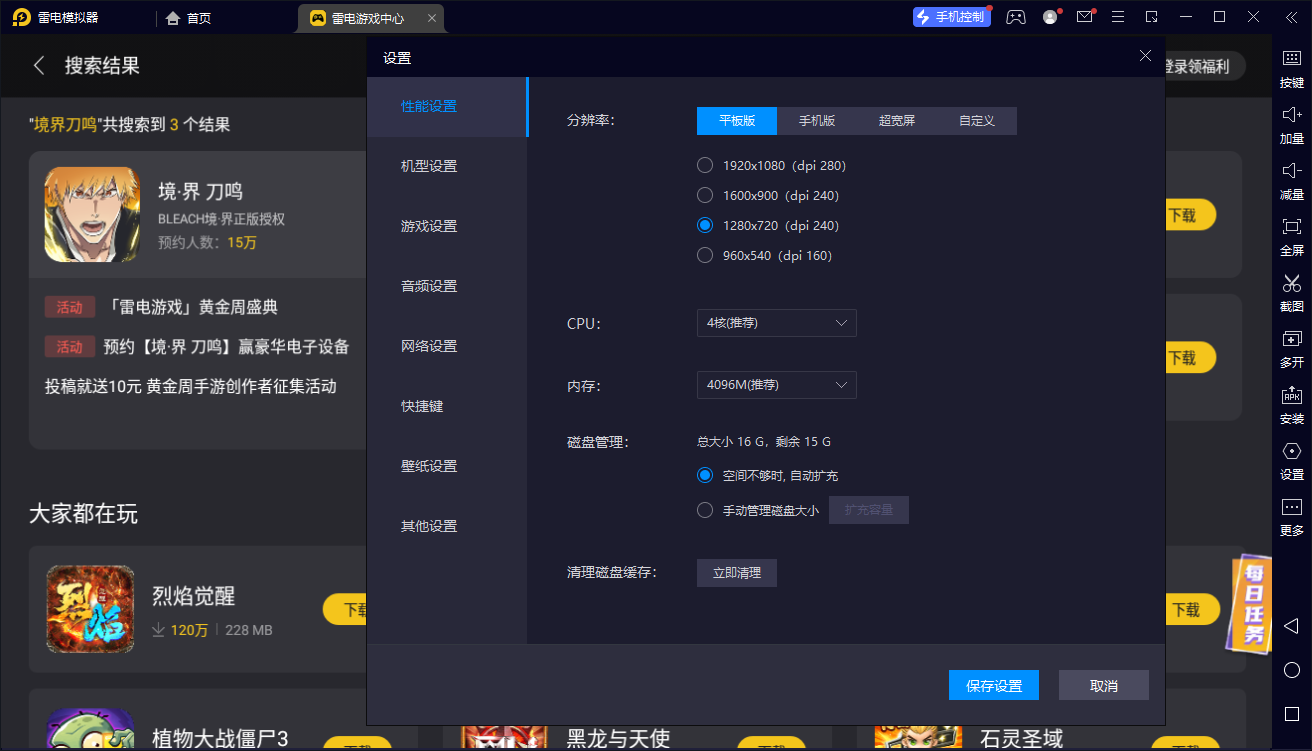Open the CPU core count dropdown
The image size is (1312, 751).
coord(776,322)
